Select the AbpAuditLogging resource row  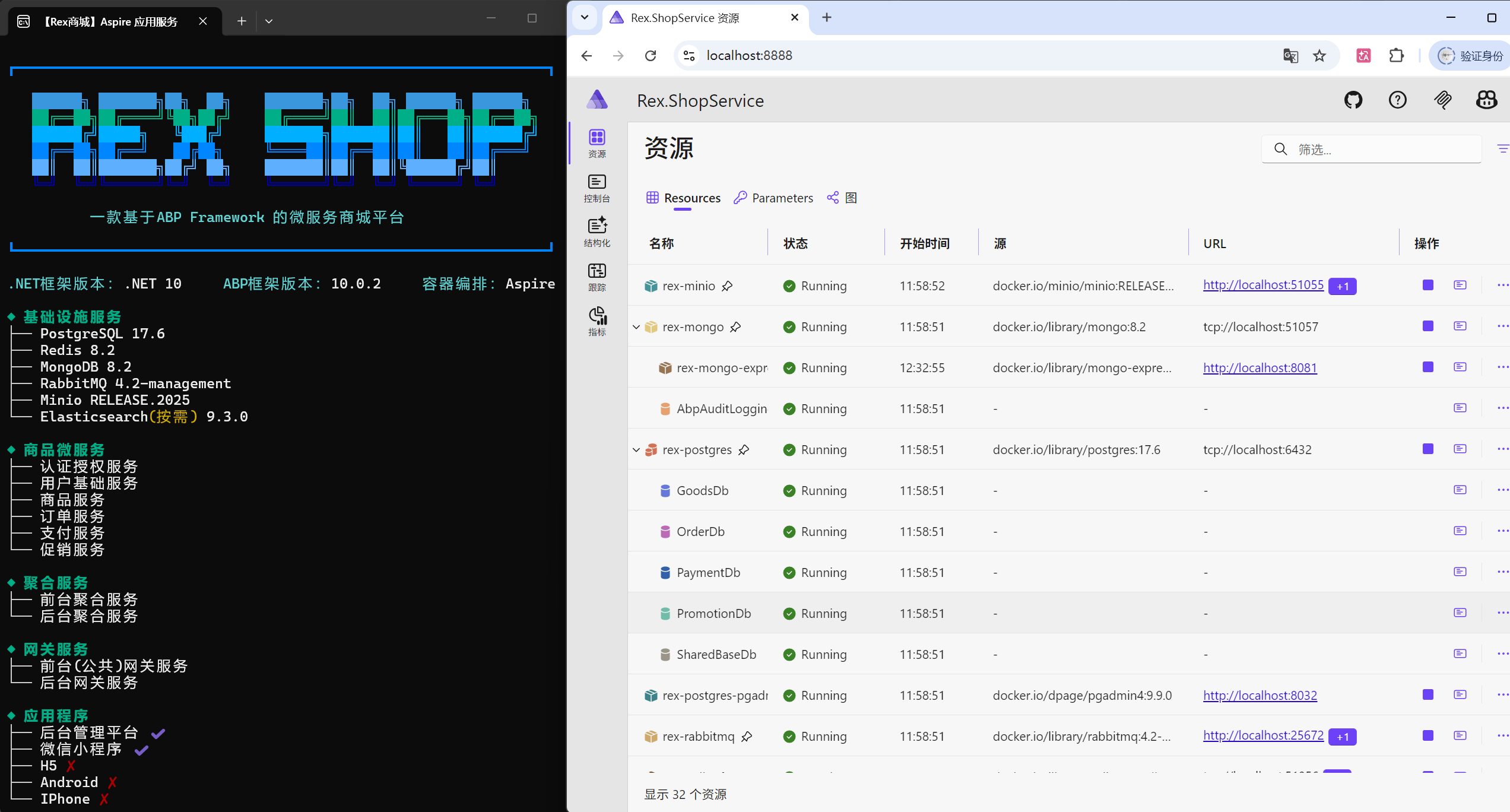1068,408
